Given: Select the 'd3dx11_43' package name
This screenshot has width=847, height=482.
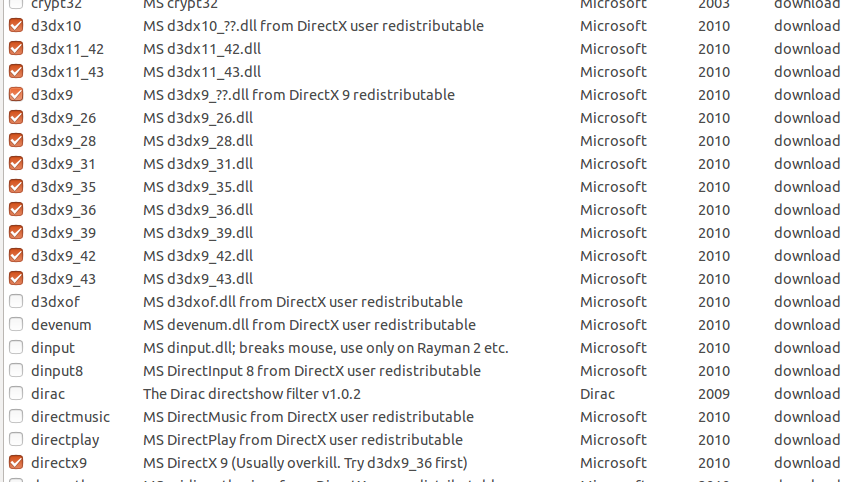Looking at the screenshot, I should click(68, 72).
